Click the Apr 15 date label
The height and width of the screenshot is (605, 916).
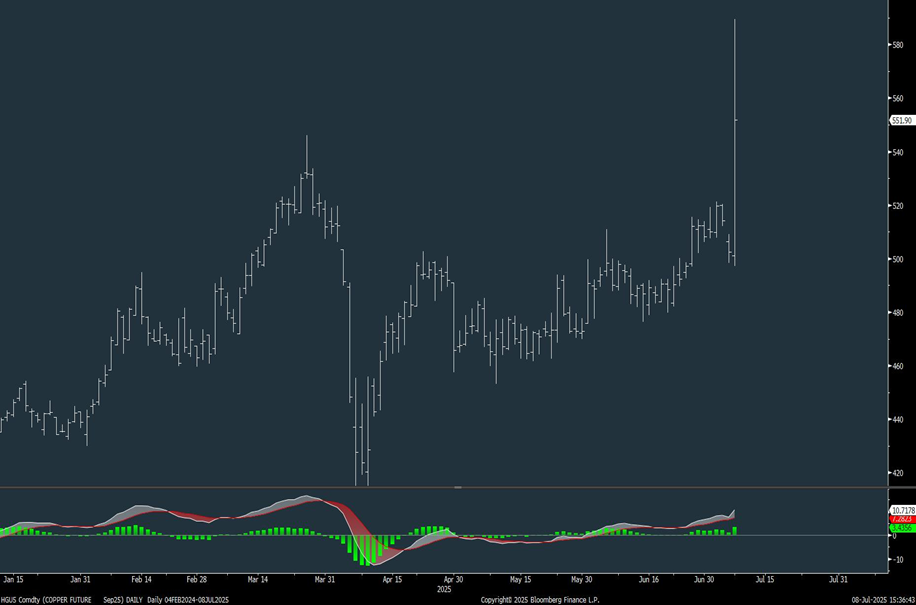click(393, 580)
